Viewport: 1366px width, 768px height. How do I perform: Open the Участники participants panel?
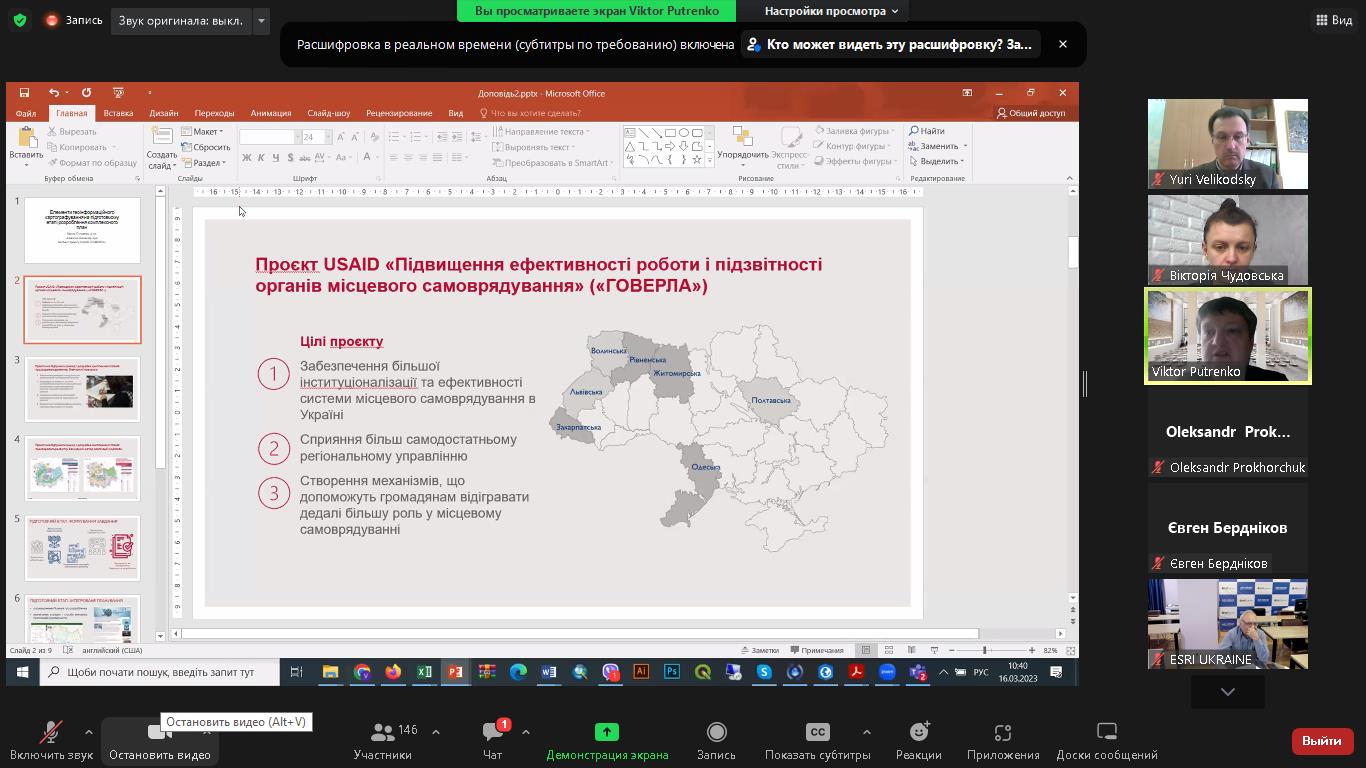click(x=383, y=741)
